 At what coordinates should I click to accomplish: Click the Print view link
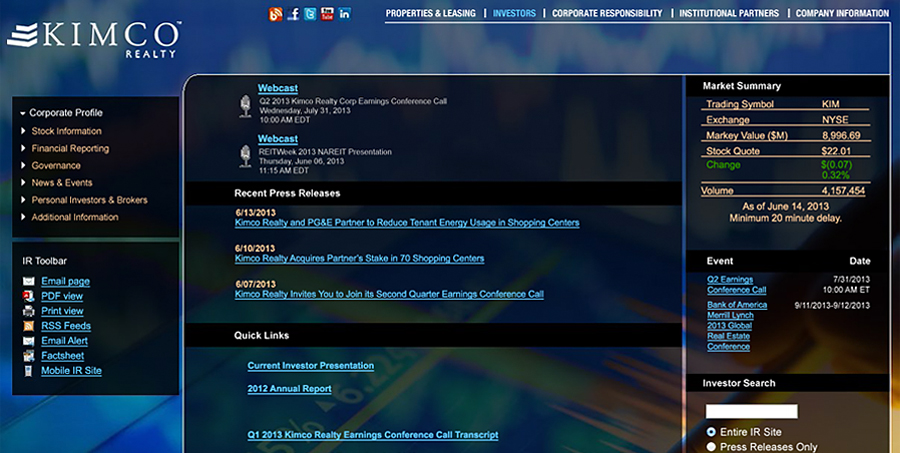click(62, 311)
